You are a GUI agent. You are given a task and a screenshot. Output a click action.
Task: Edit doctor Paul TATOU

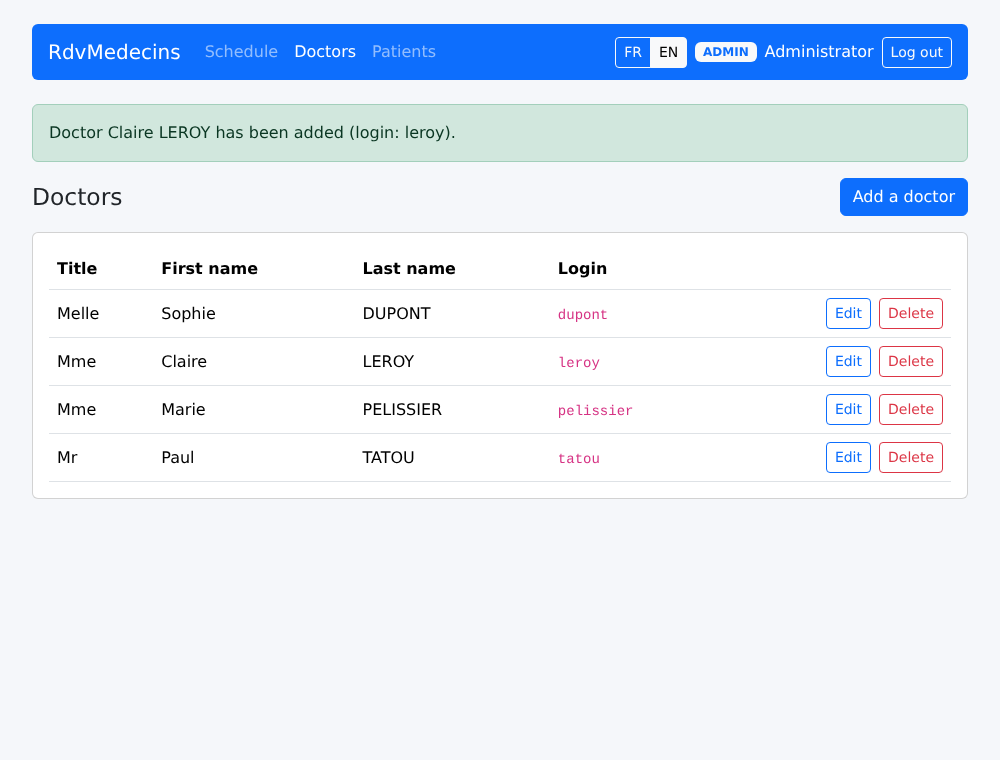[x=848, y=457]
